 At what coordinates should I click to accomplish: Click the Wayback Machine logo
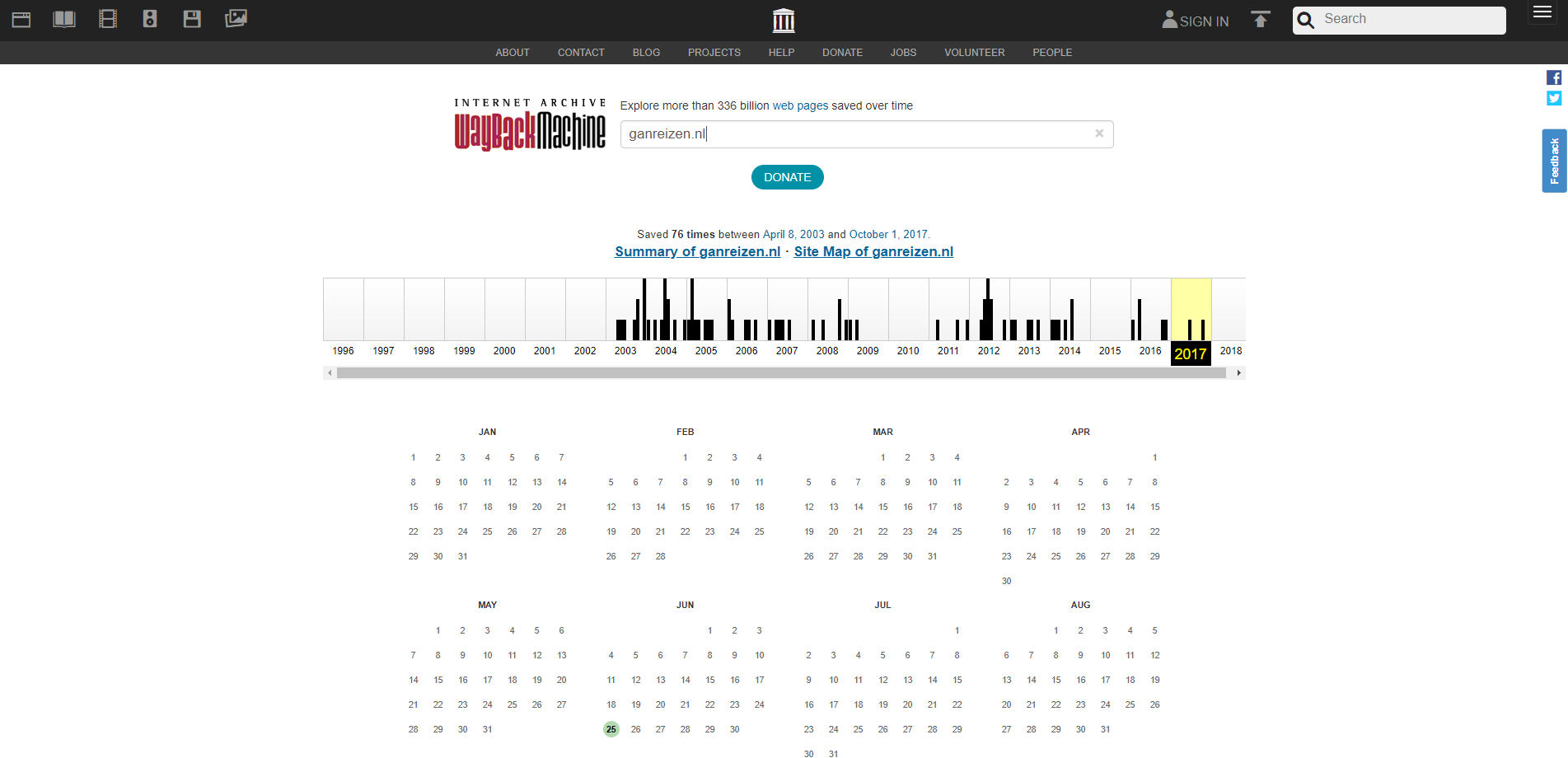[x=530, y=125]
